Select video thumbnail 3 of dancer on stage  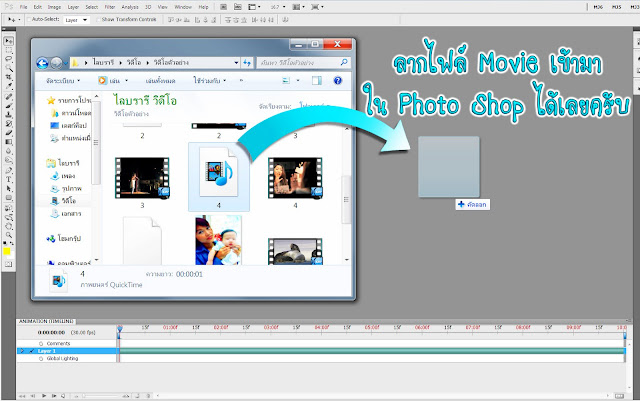[142, 178]
